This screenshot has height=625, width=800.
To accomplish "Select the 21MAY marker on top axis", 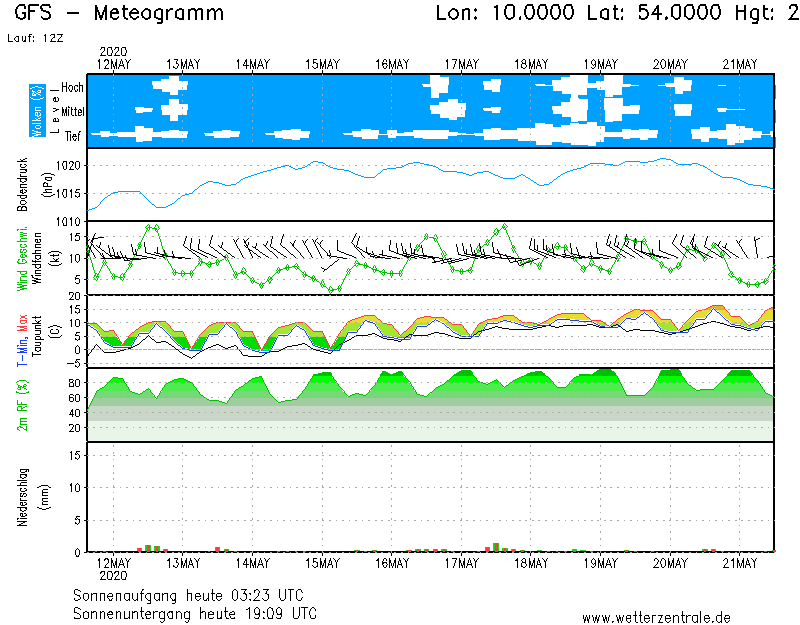I will coord(739,64).
